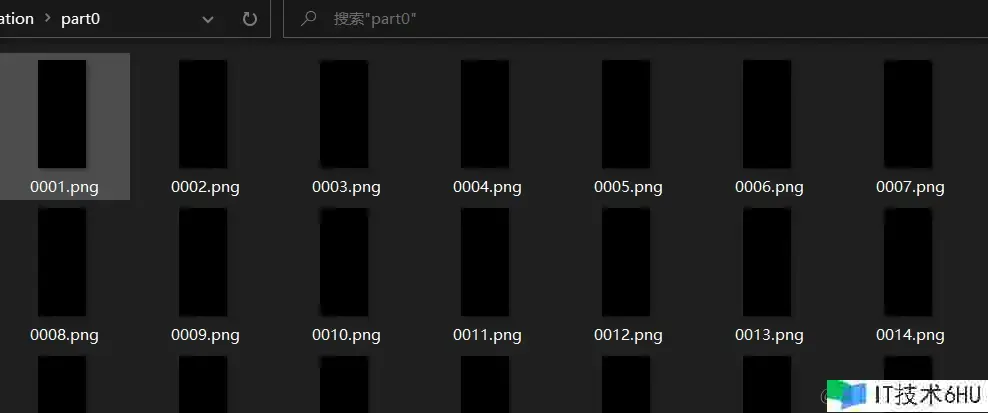Viewport: 988px width, 413px height.
Task: Select the 0007.png file
Action: (x=910, y=126)
